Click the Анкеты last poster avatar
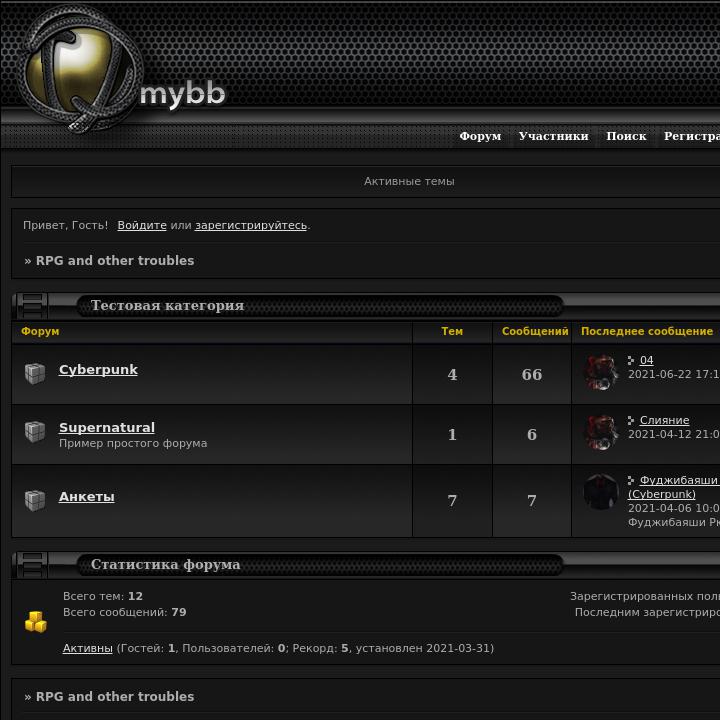 click(601, 492)
